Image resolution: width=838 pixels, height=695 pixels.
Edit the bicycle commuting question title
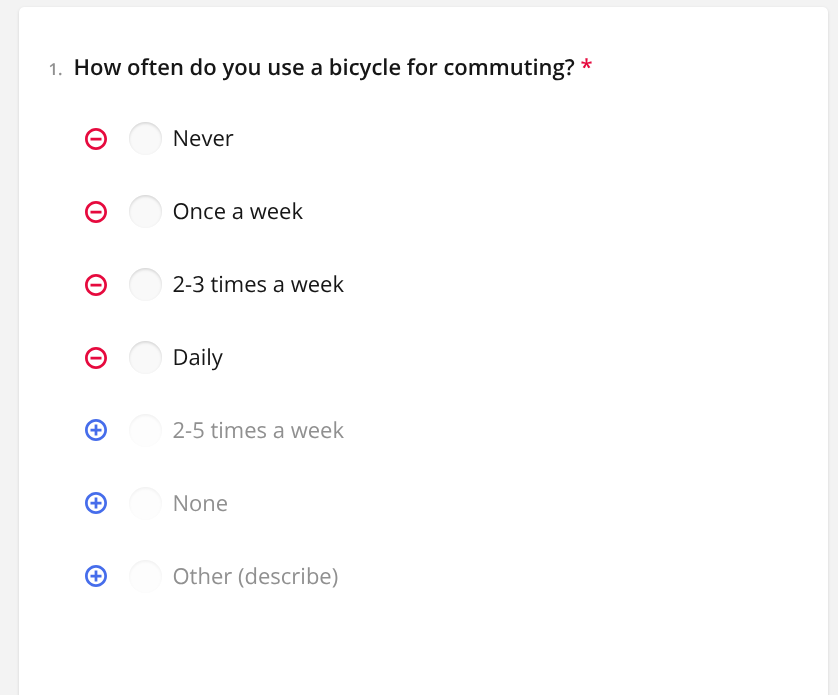(x=323, y=68)
